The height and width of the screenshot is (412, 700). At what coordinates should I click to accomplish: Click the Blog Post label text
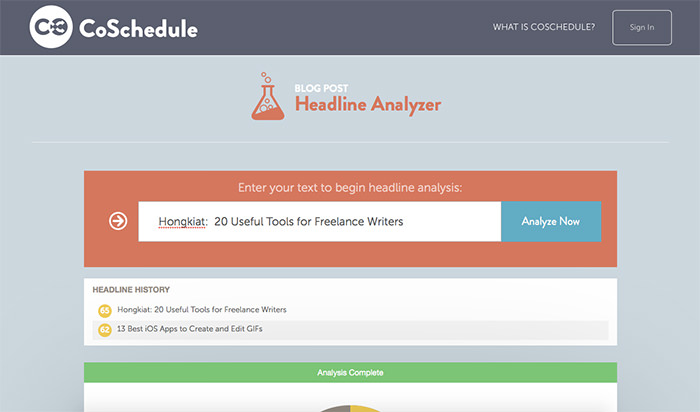click(321, 88)
